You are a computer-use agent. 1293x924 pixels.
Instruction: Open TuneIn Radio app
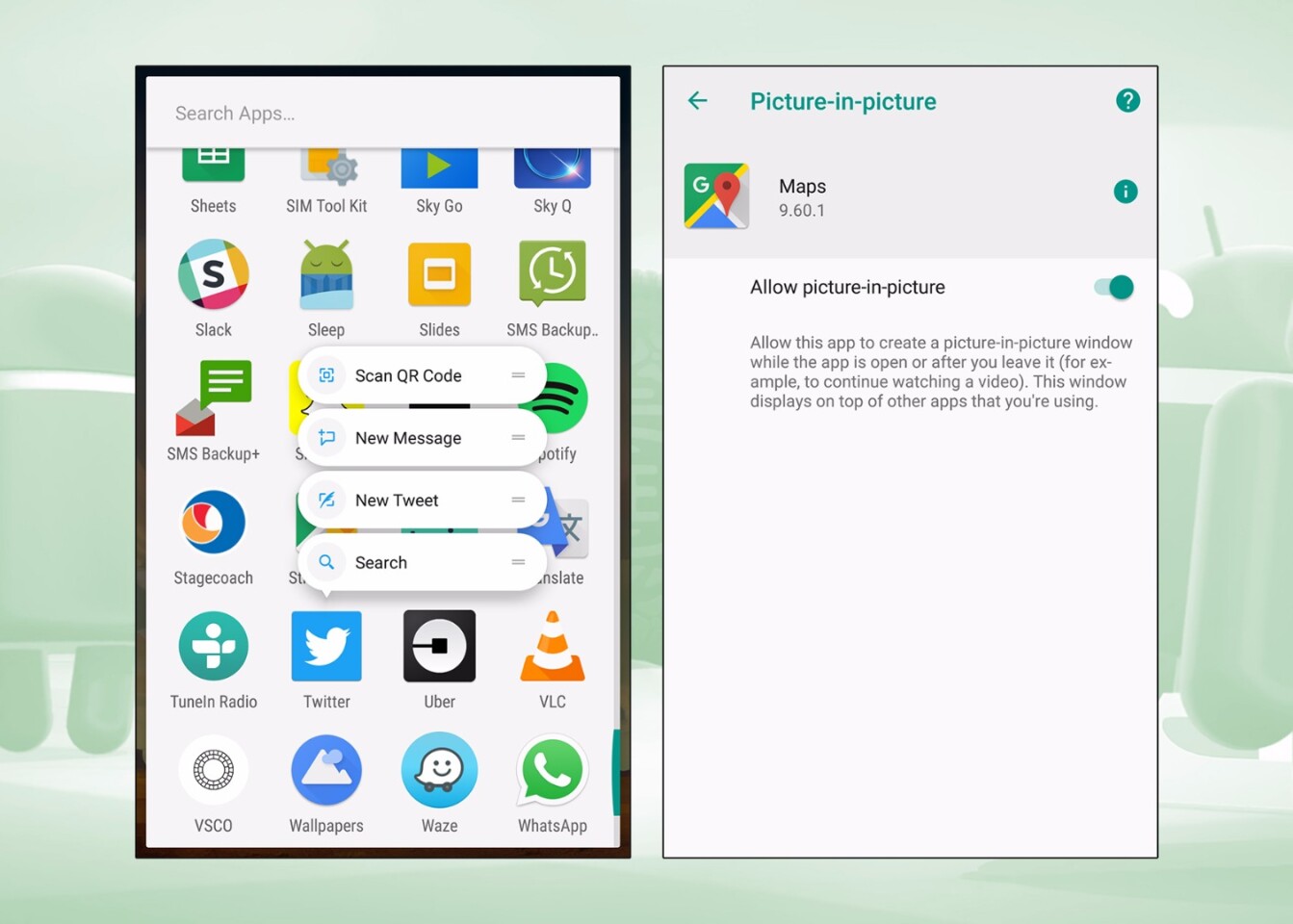pos(214,646)
